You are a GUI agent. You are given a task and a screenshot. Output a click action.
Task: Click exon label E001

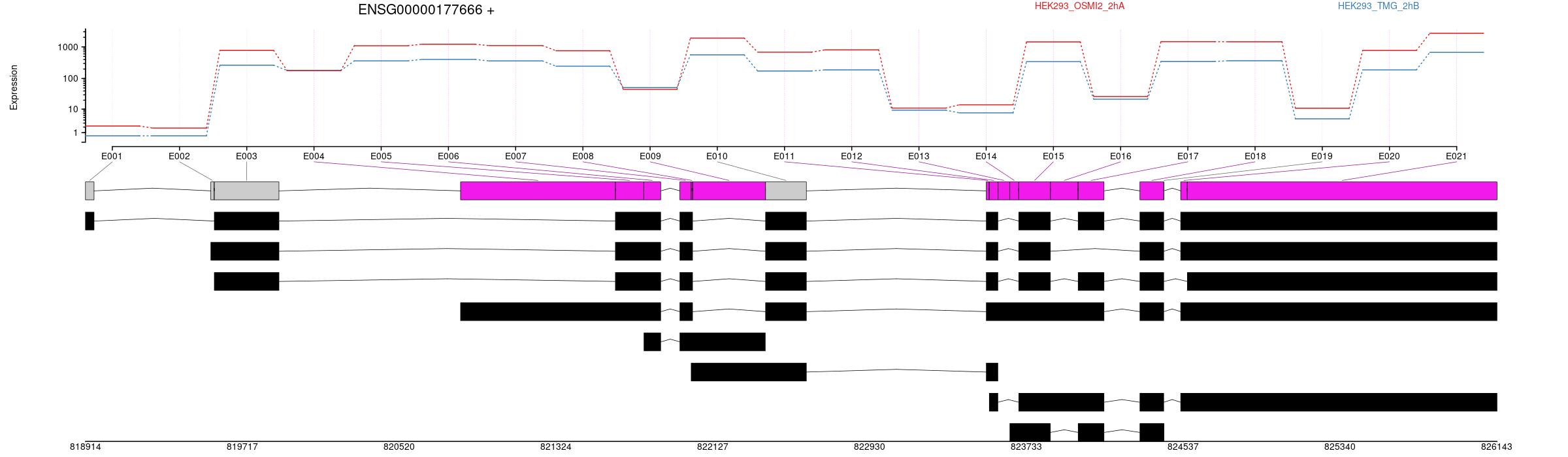click(112, 156)
